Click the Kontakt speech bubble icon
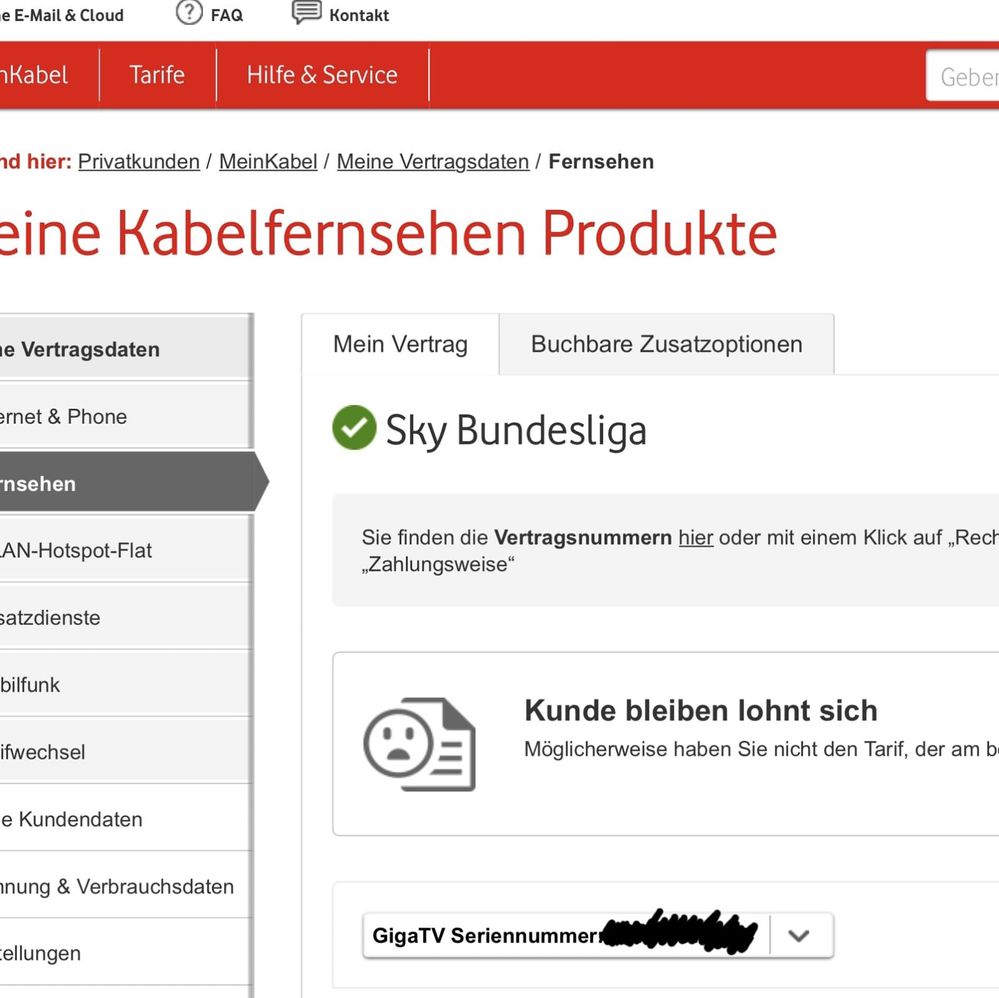Image resolution: width=999 pixels, height=998 pixels. (306, 12)
